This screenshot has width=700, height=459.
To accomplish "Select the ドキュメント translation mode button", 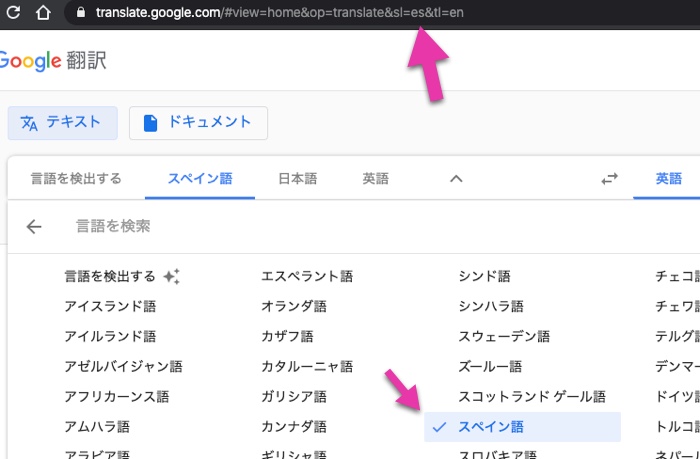I will (x=198, y=123).
